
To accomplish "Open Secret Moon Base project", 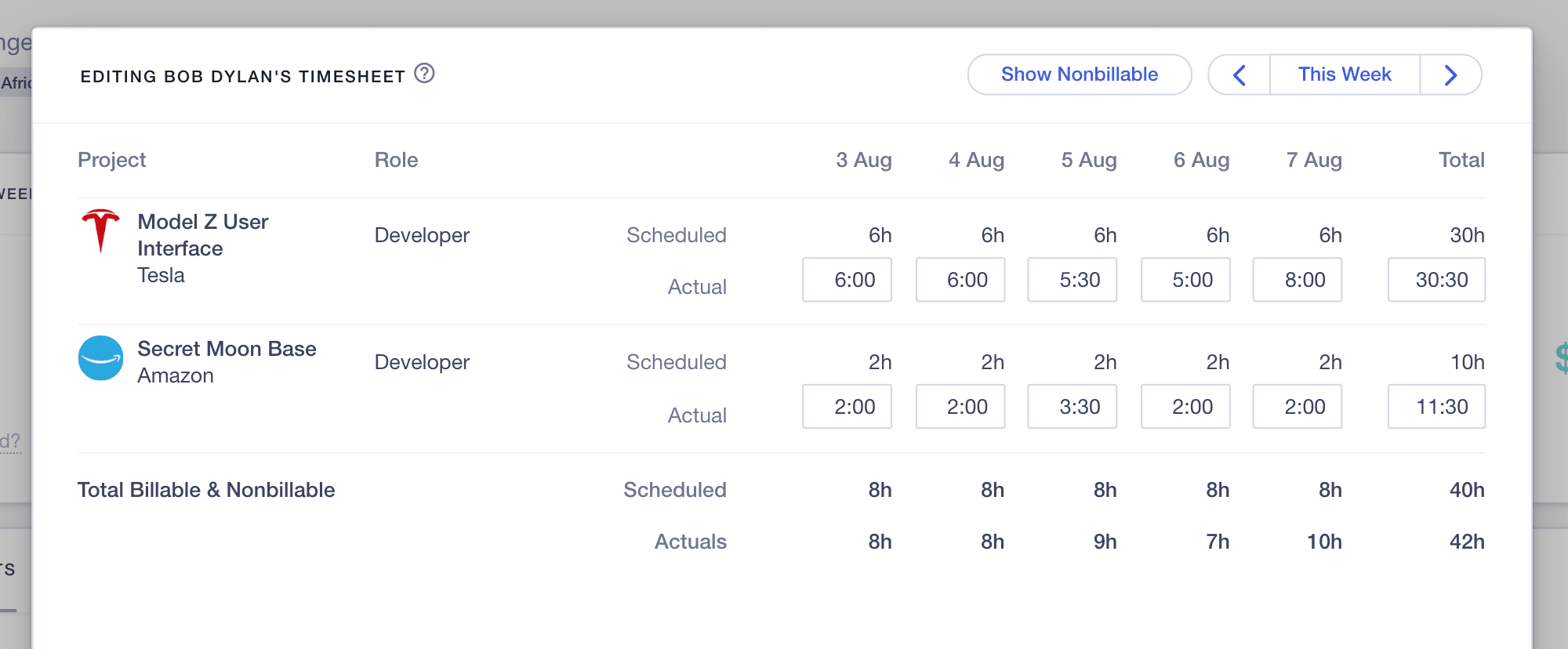I will pos(227,349).
